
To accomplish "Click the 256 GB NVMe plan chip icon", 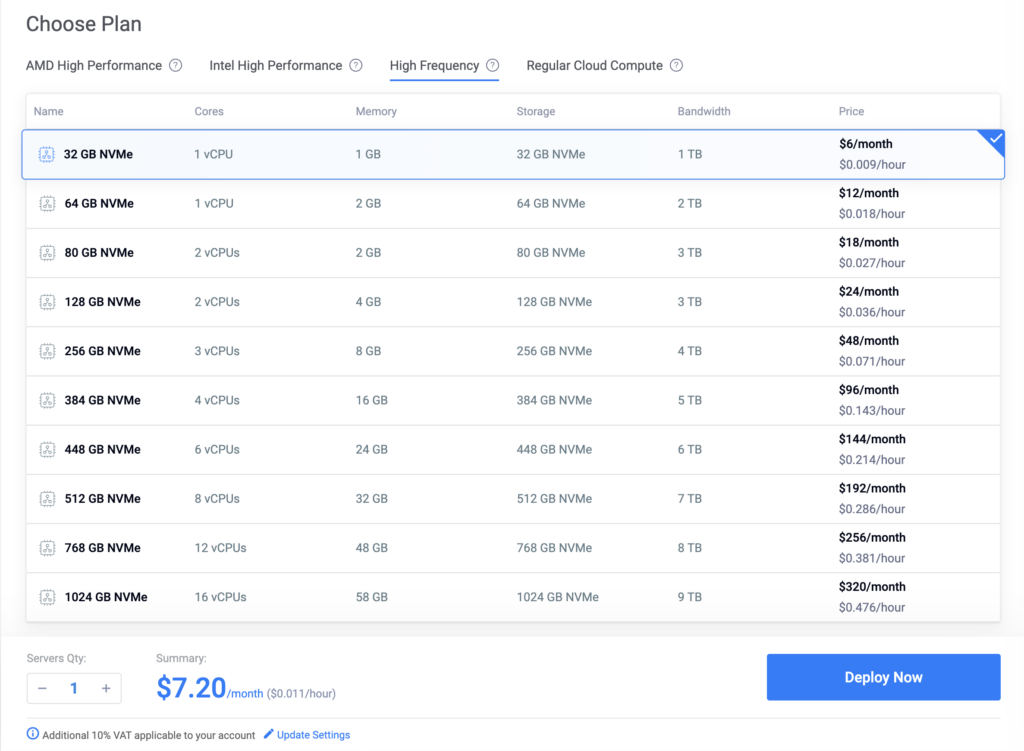I will point(47,351).
